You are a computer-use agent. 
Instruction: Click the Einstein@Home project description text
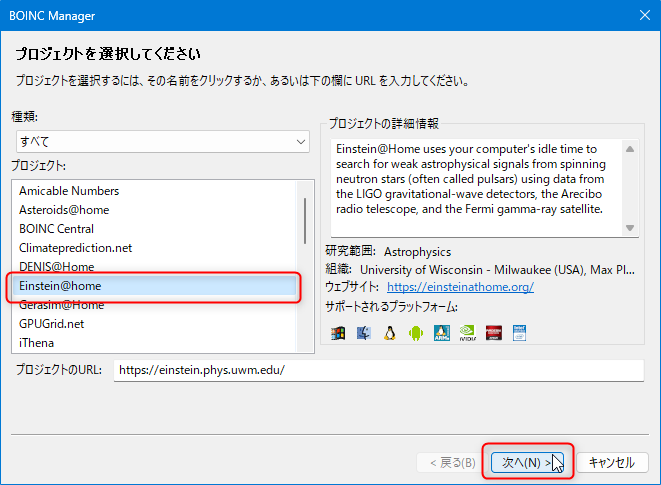pos(471,179)
